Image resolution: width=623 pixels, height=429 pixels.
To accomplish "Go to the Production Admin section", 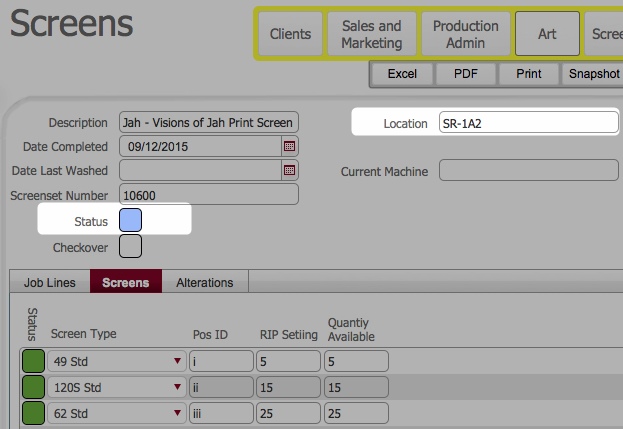I will pyautogui.click(x=465, y=34).
